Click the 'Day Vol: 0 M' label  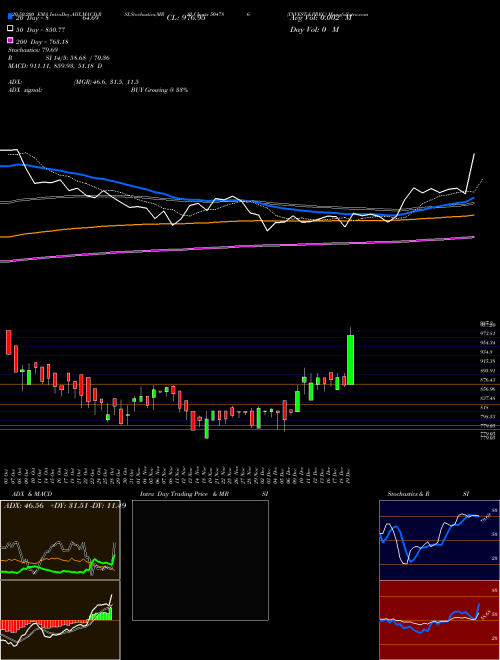(x=314, y=29)
